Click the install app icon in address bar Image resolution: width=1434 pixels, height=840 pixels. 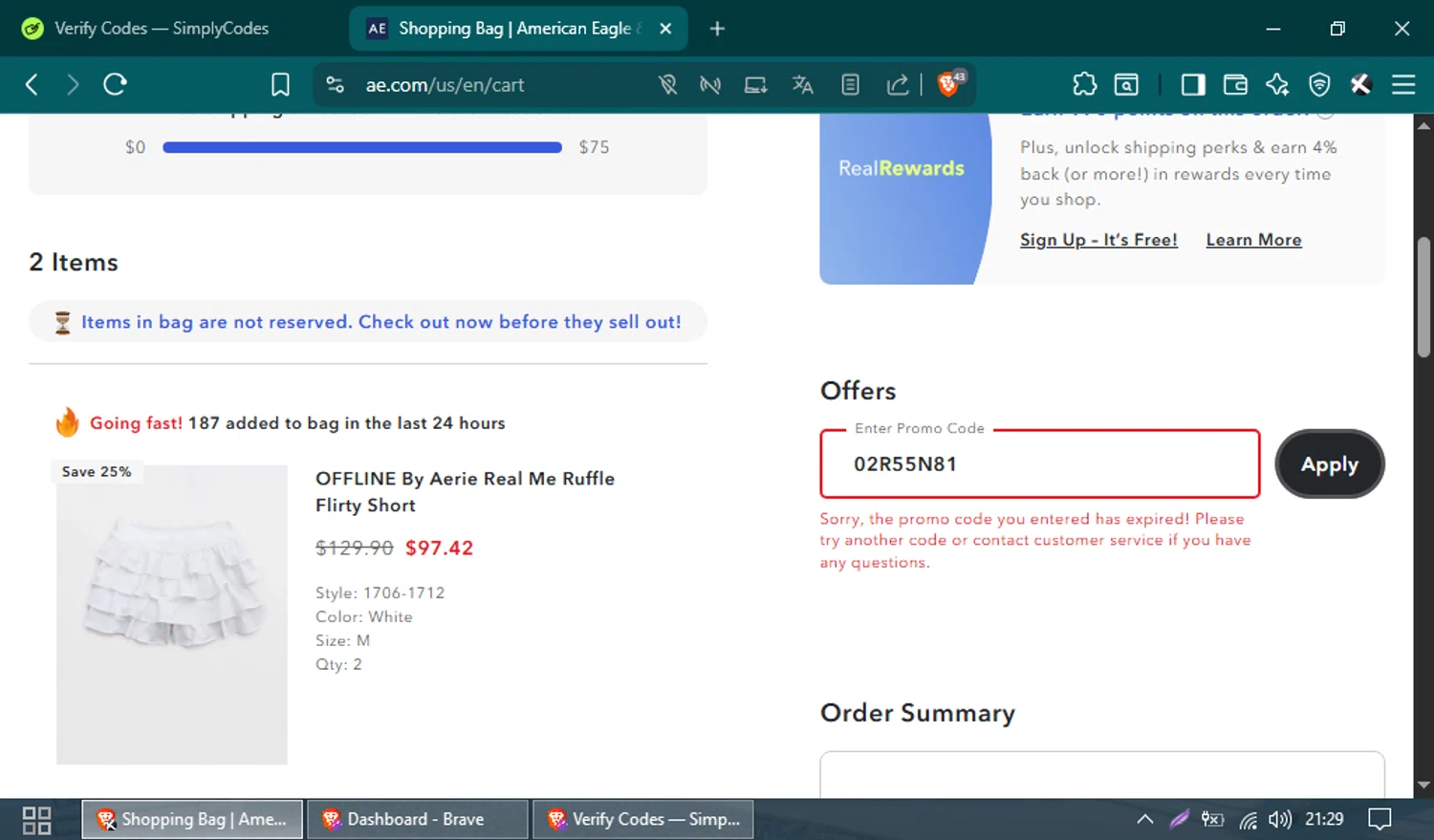[x=756, y=85]
